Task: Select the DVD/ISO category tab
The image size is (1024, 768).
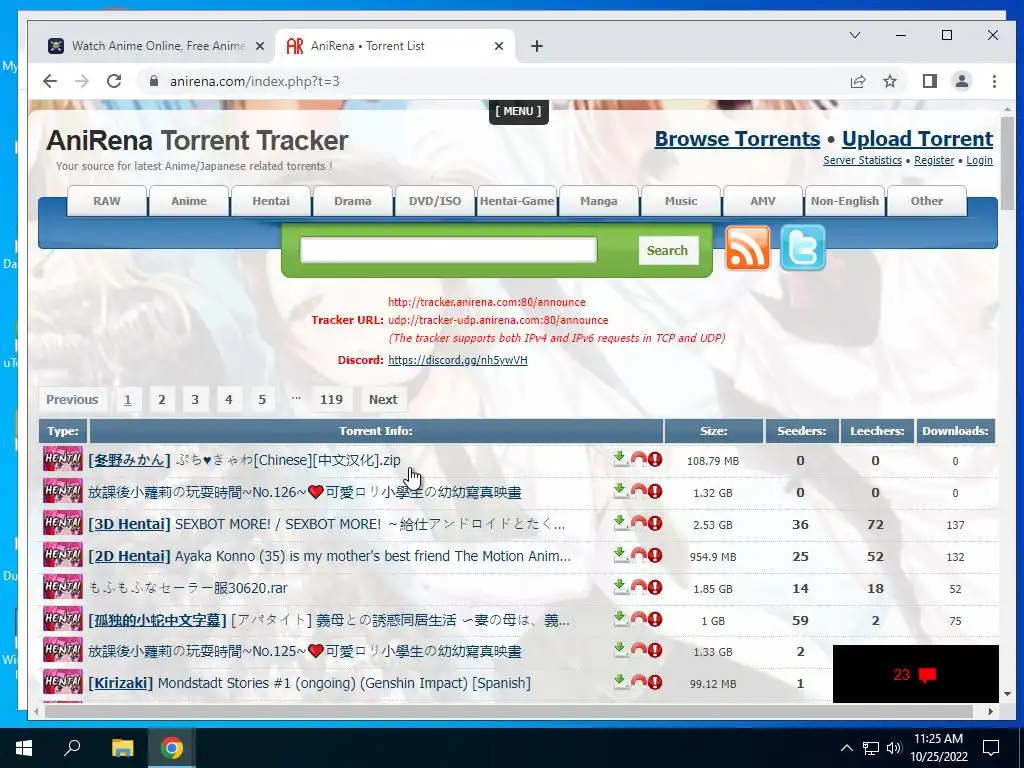Action: tap(435, 201)
